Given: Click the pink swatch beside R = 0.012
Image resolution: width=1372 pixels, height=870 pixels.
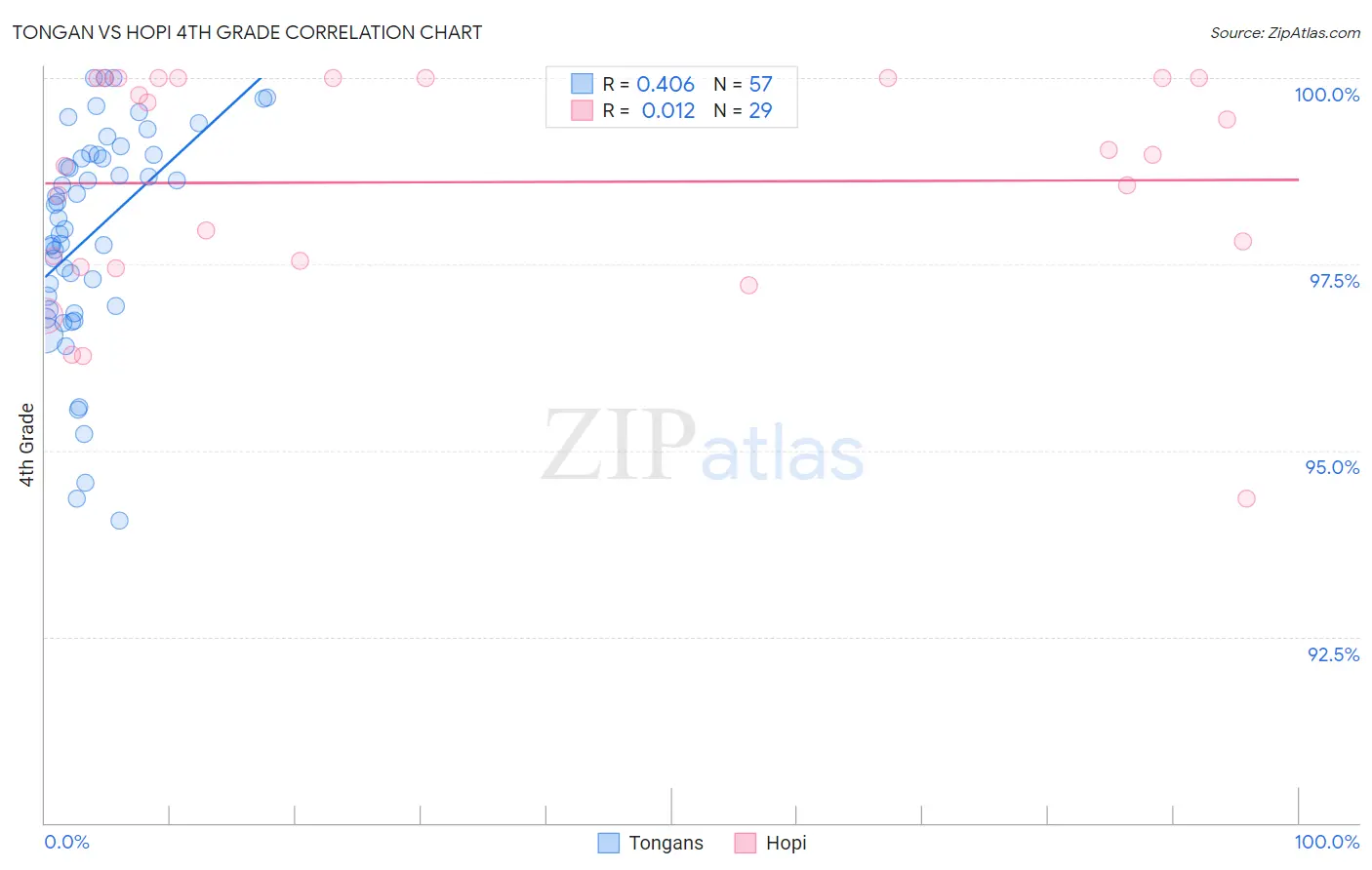Looking at the screenshot, I should tap(582, 110).
